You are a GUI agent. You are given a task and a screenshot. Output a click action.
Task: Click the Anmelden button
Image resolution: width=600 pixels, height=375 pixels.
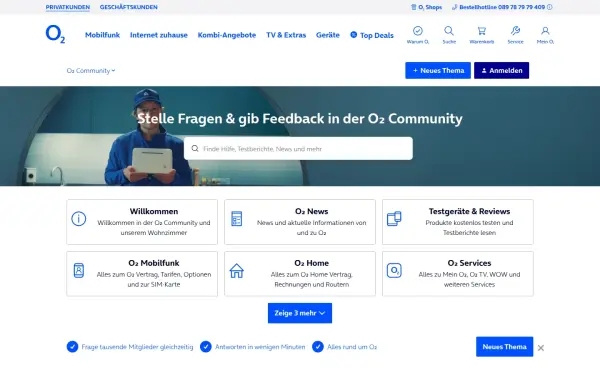click(x=502, y=70)
